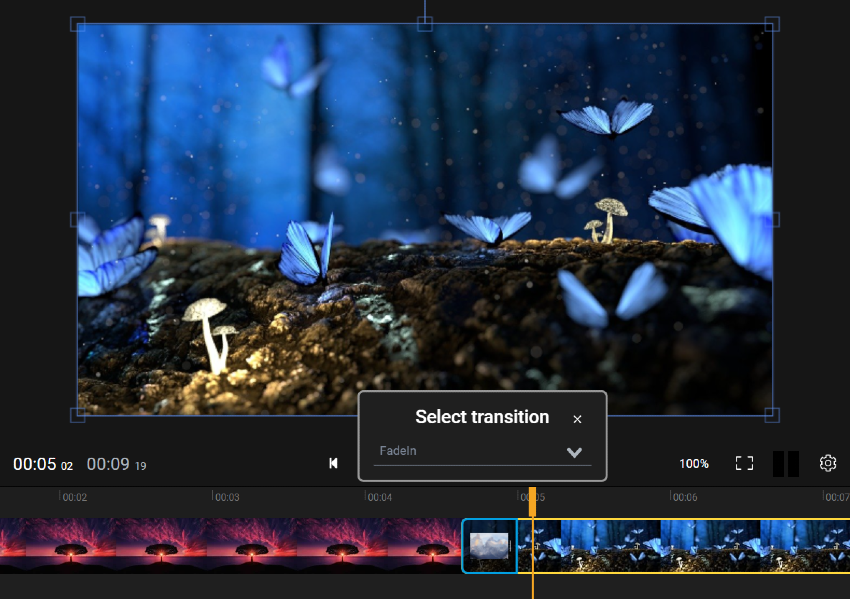Click the top-right corner resize handle

(x=772, y=24)
